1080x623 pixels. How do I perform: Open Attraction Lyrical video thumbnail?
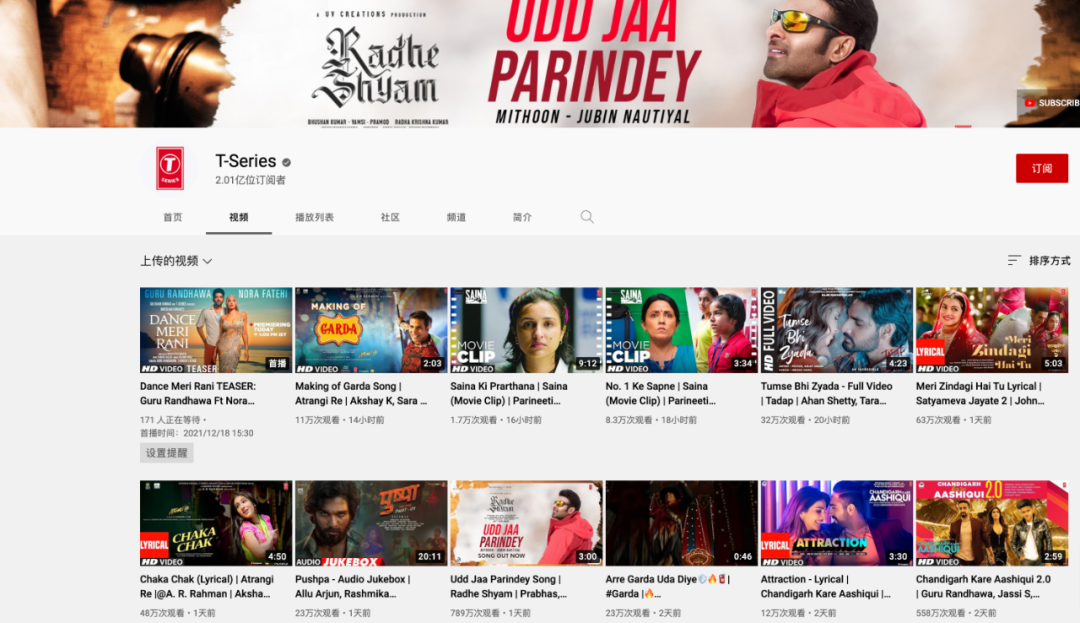pos(837,523)
